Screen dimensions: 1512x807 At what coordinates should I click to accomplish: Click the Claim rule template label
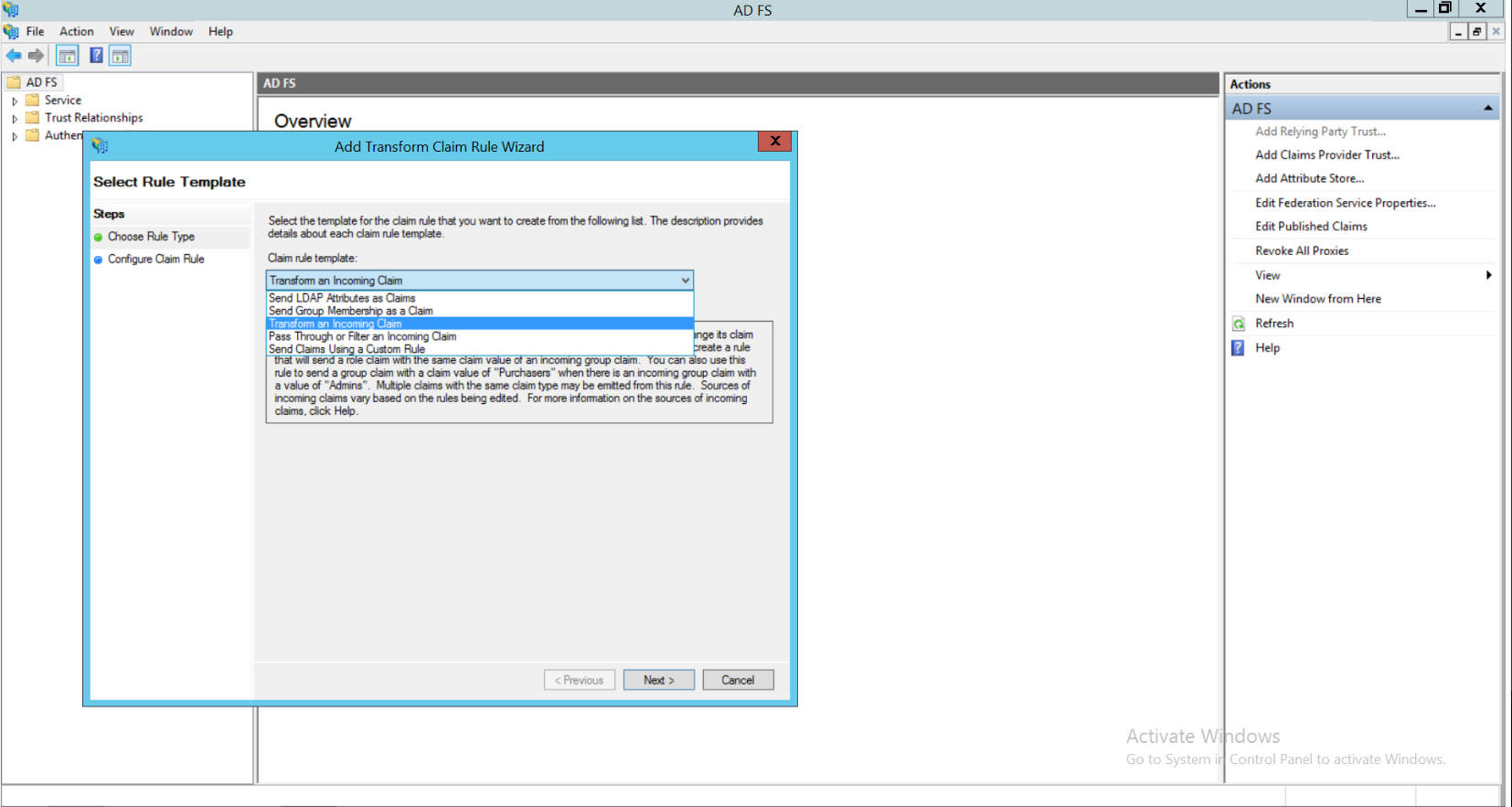pos(313,259)
